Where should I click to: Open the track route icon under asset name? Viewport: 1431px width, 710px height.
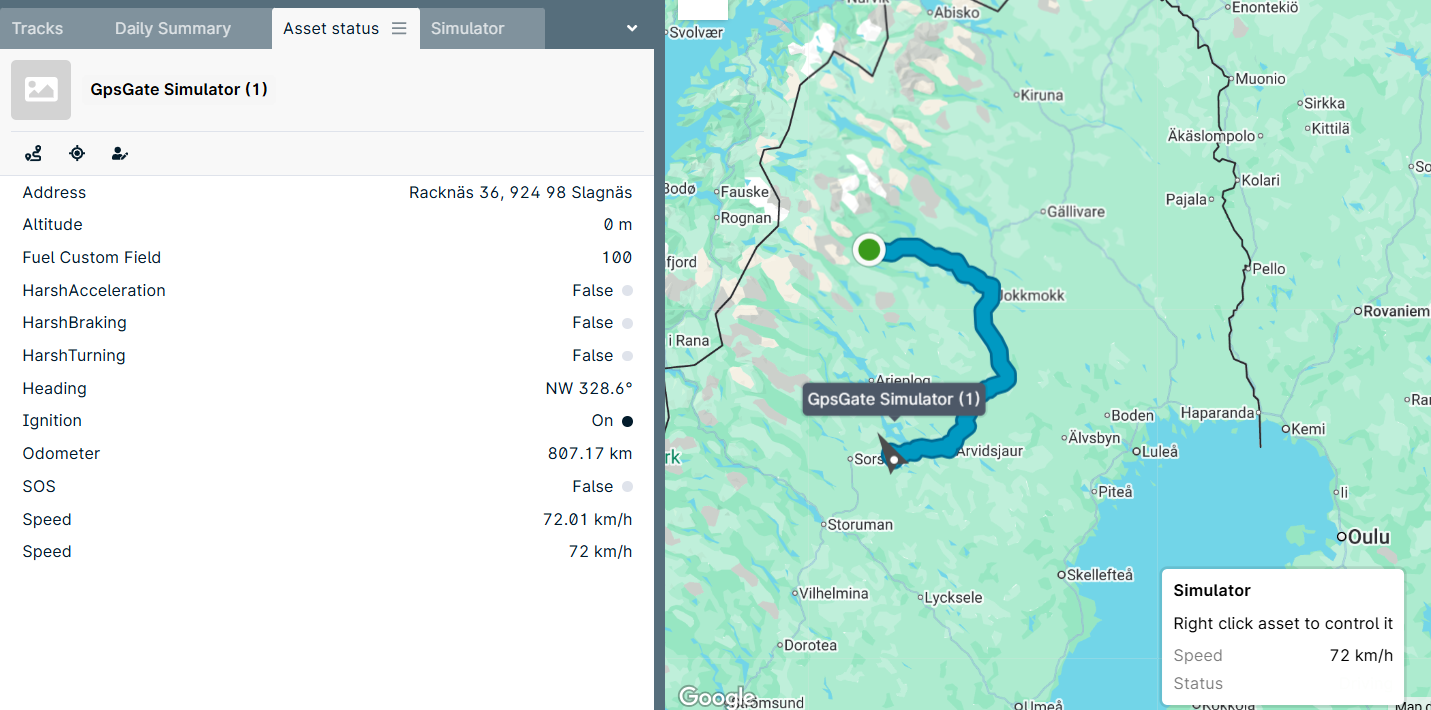coord(33,153)
